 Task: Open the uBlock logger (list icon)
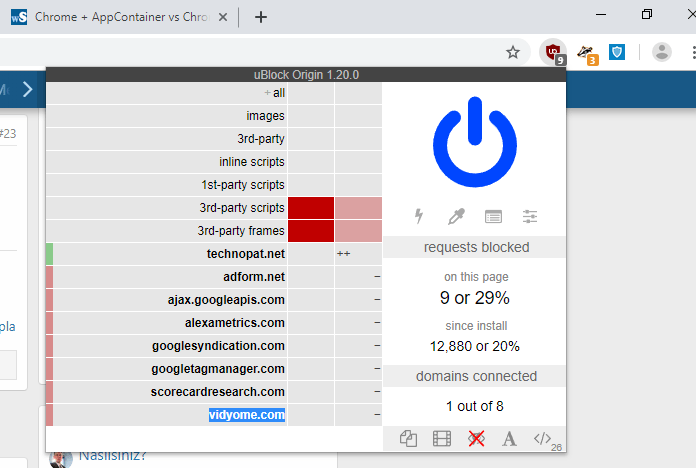coord(493,217)
